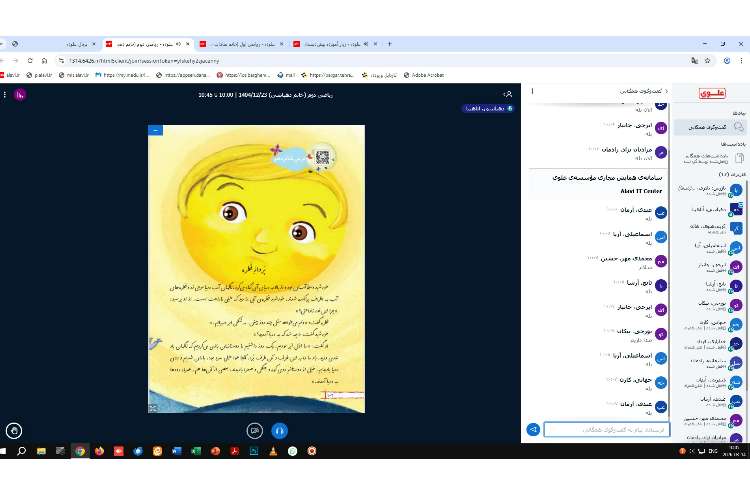The image size is (750, 480).
Task: Toggle the users and messages panel icon
Action: pos(508,94)
